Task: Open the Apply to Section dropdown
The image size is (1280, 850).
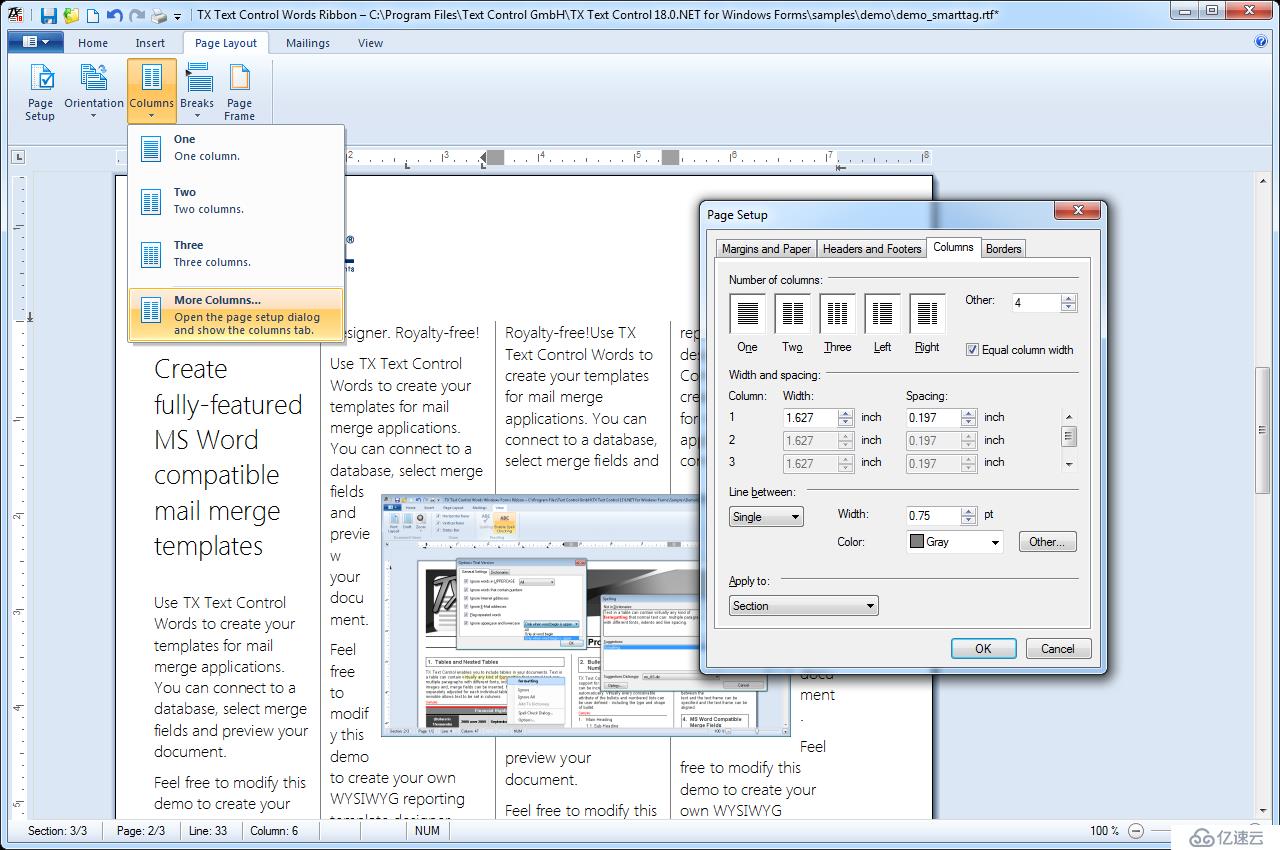Action: [804, 606]
